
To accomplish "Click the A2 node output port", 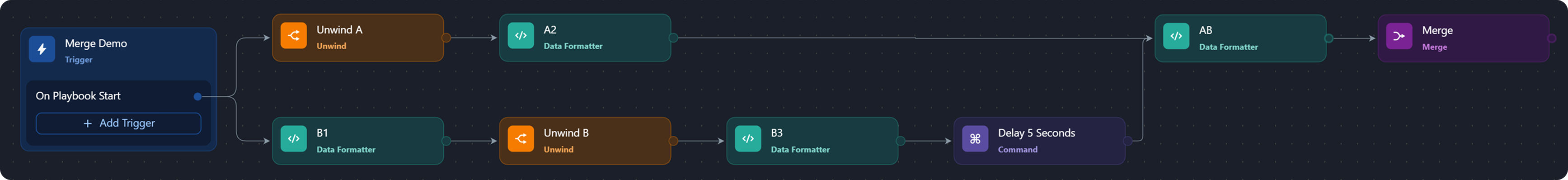I will click(x=672, y=38).
